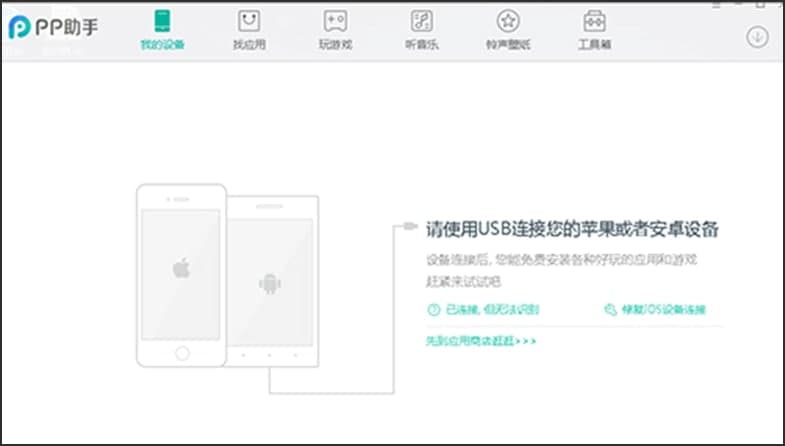785x446 pixels.
Task: Click the heading 请使用USB连接您的苹果或者安卓设备
Action: coord(572,229)
